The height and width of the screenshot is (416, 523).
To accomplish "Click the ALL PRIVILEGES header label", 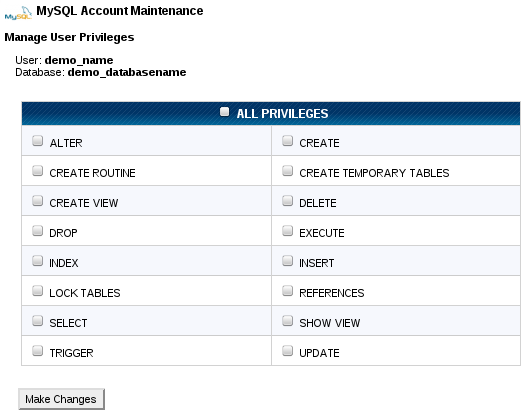I will tap(282, 114).
